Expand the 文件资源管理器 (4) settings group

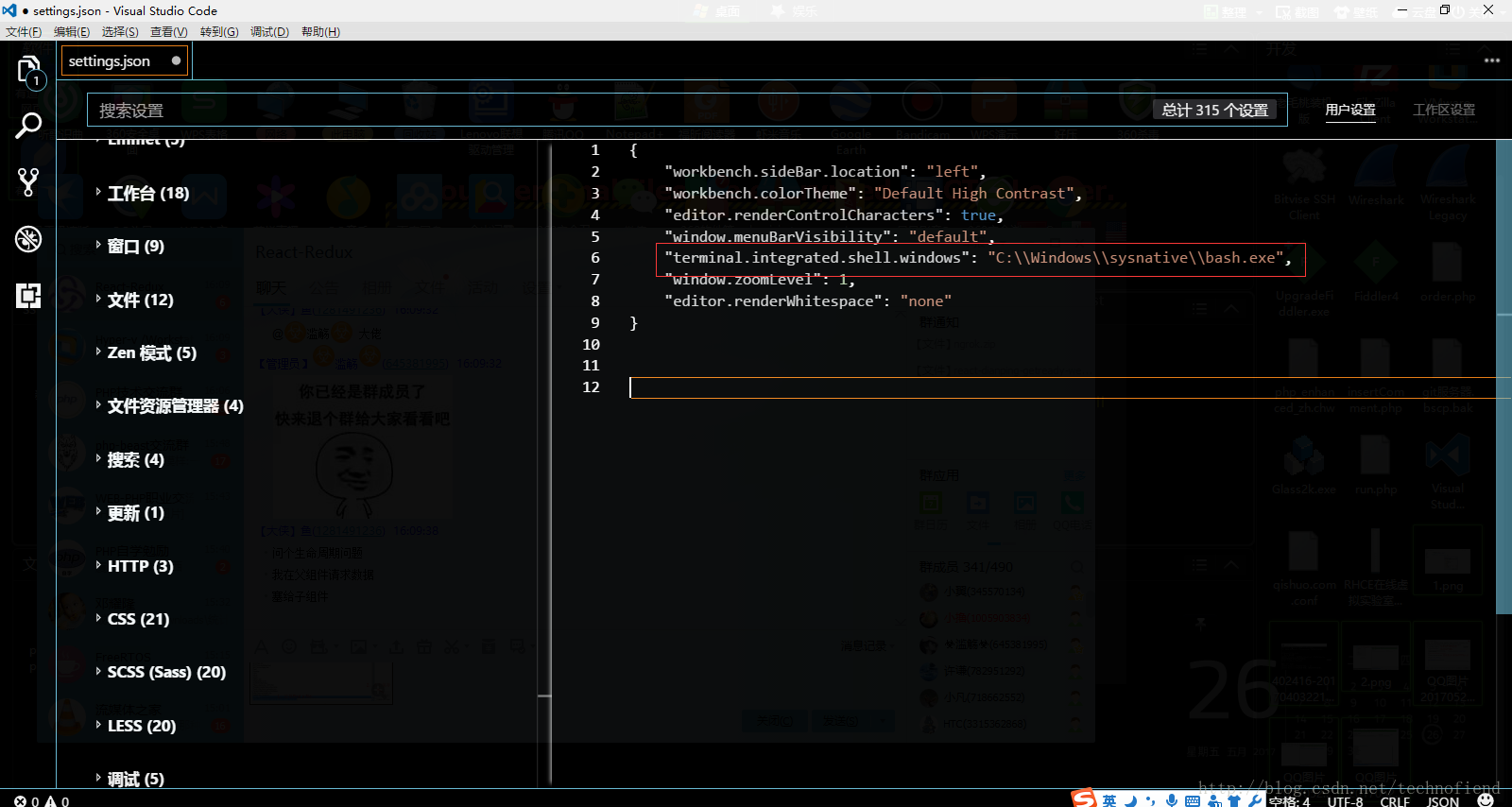click(x=169, y=405)
